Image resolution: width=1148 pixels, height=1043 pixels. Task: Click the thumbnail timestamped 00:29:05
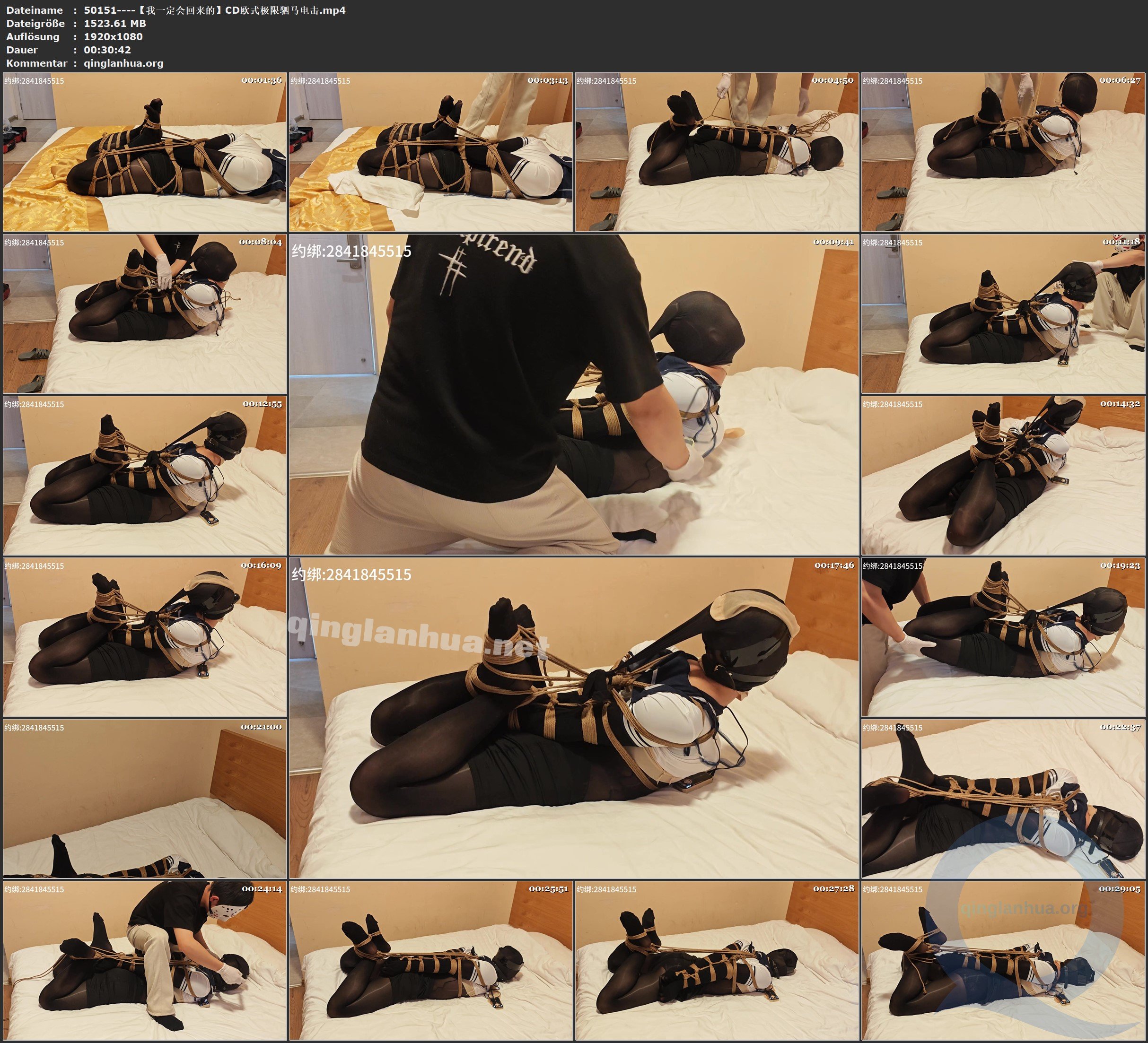point(1003,960)
